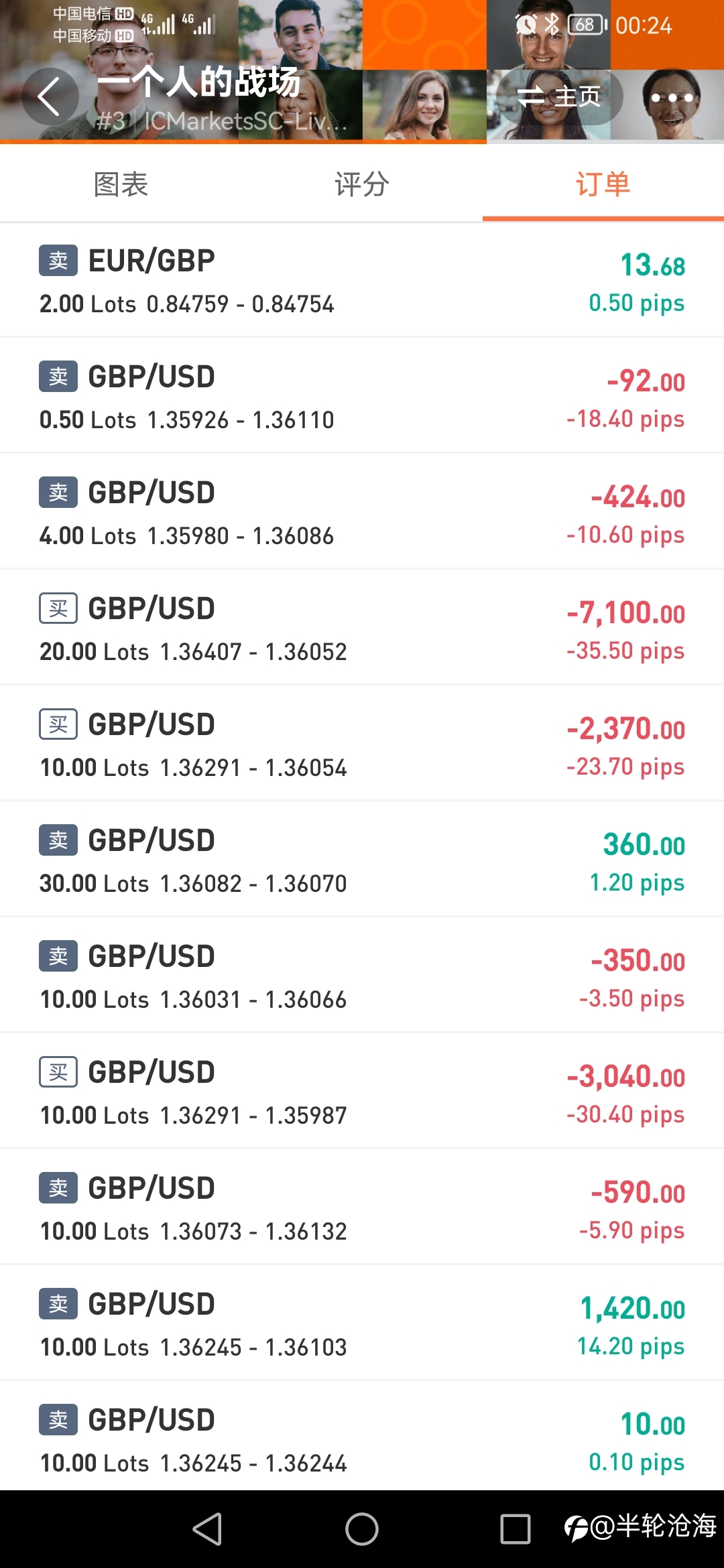Open the order showing -7,100.00 loss
Image resolution: width=724 pixels, height=1568 pixels.
(x=362, y=627)
